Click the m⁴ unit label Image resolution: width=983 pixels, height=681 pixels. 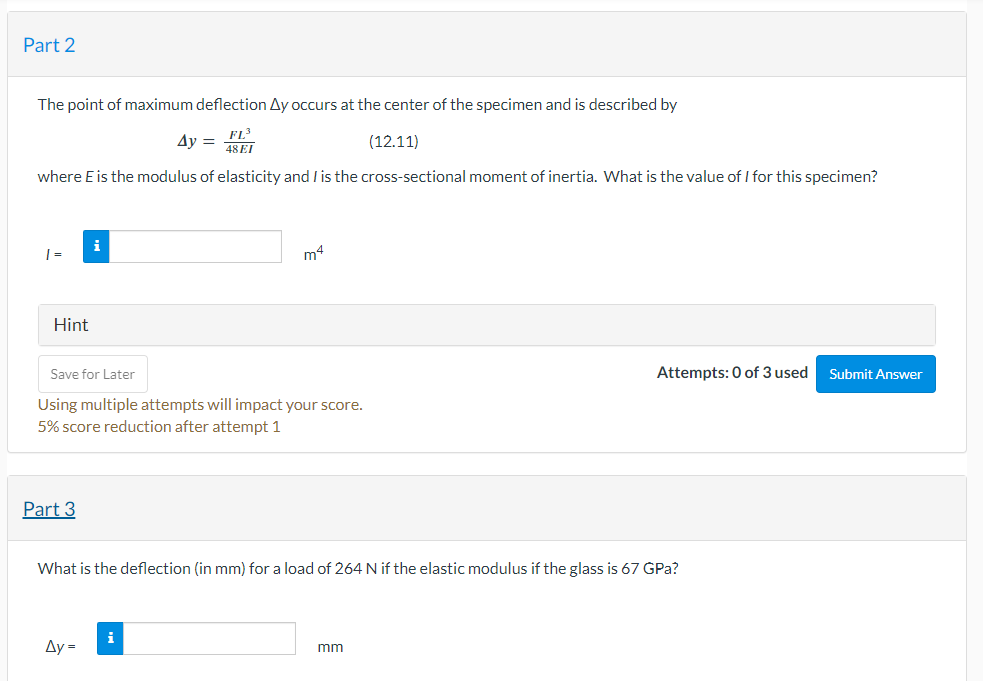pos(314,255)
